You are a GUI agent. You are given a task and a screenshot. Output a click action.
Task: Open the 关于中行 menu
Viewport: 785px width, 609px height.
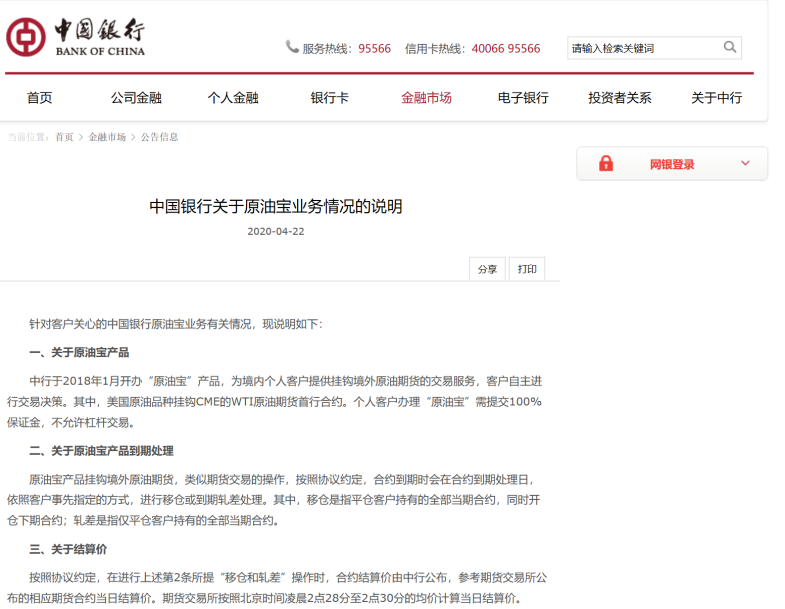click(716, 98)
